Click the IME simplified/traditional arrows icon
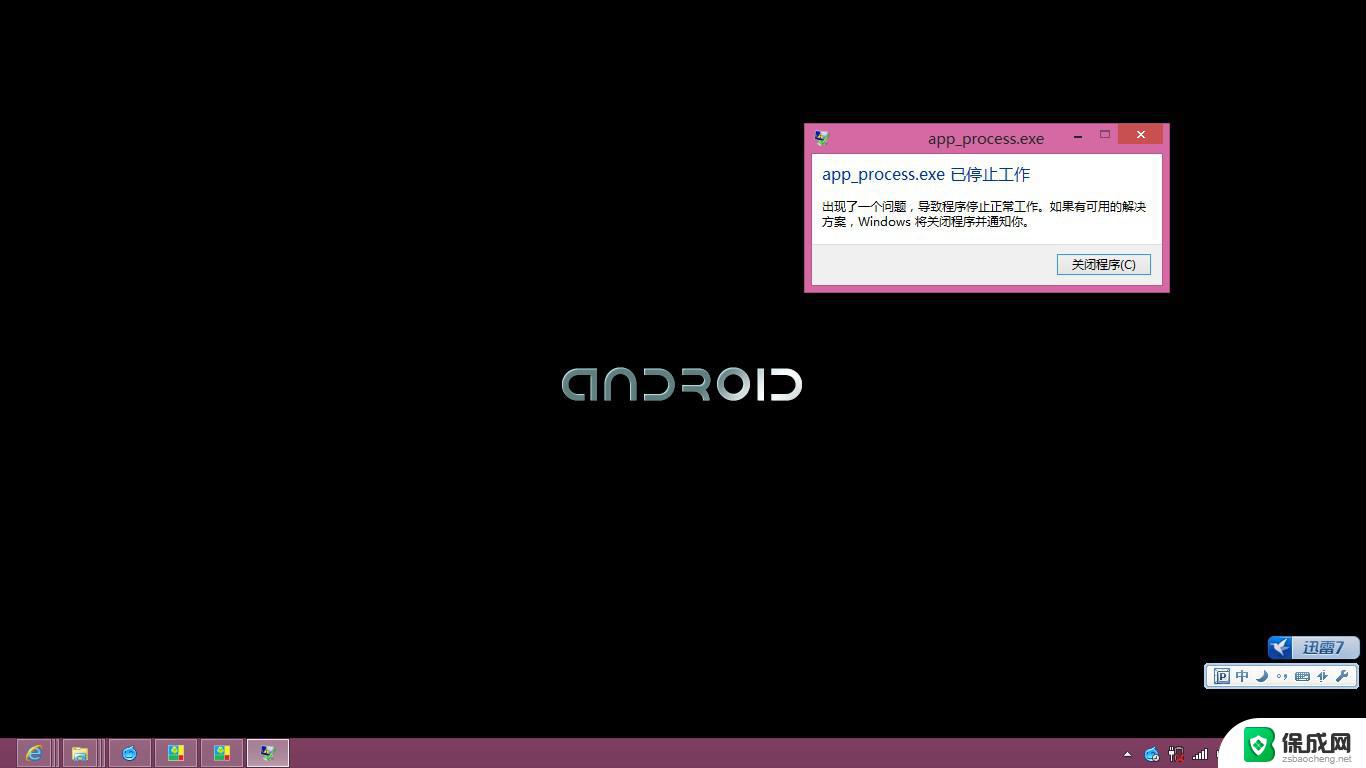Viewport: 1366px width, 768px height. tap(1322, 676)
